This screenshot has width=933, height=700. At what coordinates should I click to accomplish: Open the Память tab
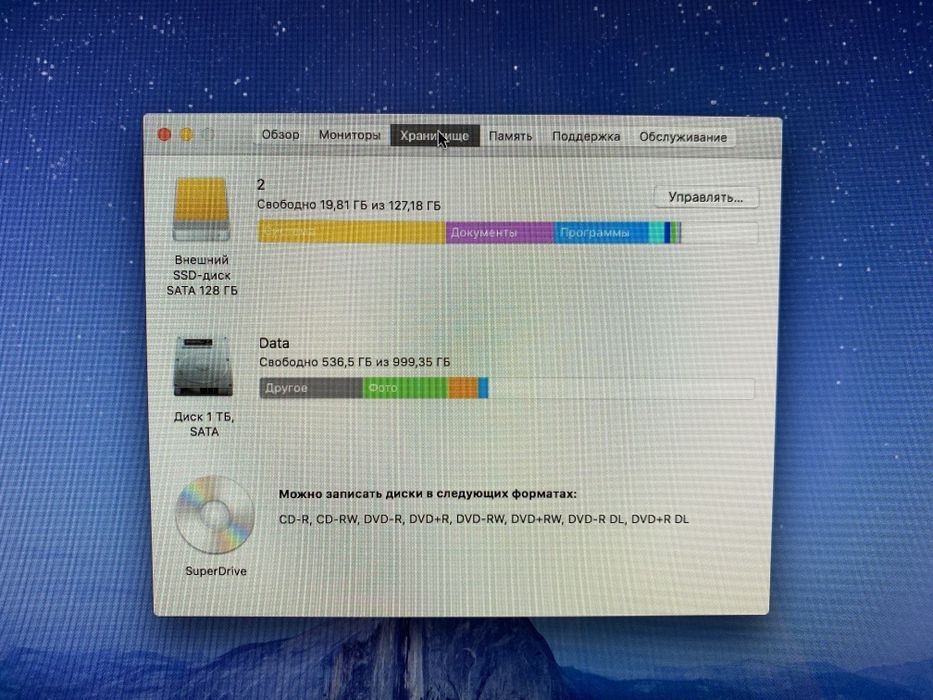click(510, 136)
